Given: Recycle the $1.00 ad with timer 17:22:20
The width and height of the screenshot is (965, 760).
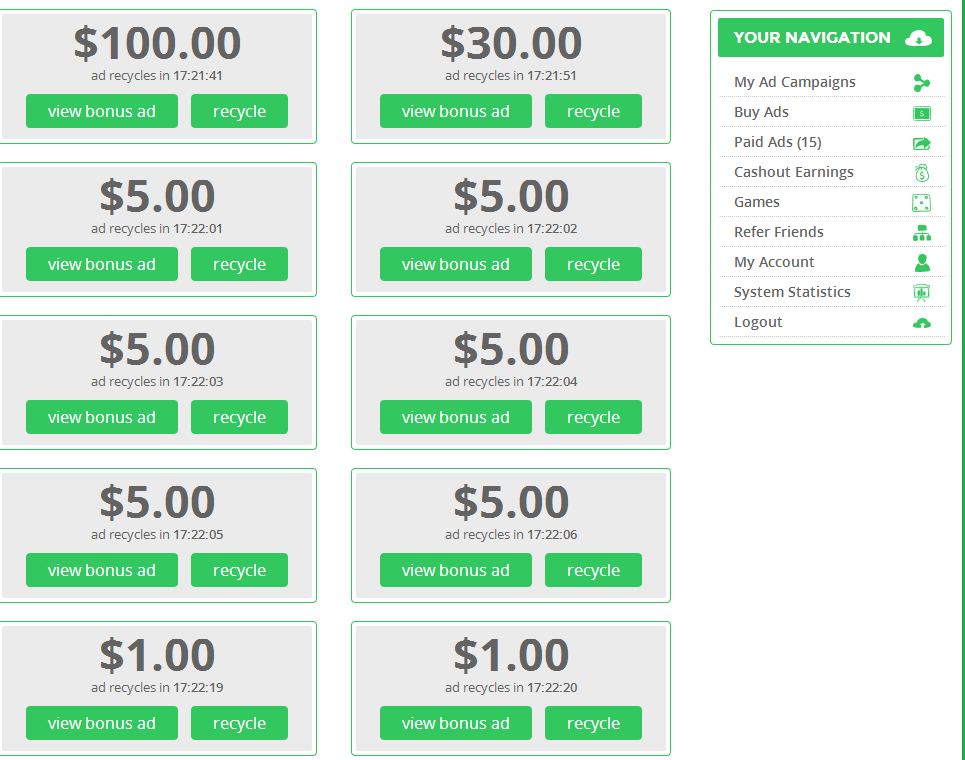Looking at the screenshot, I should (x=593, y=723).
